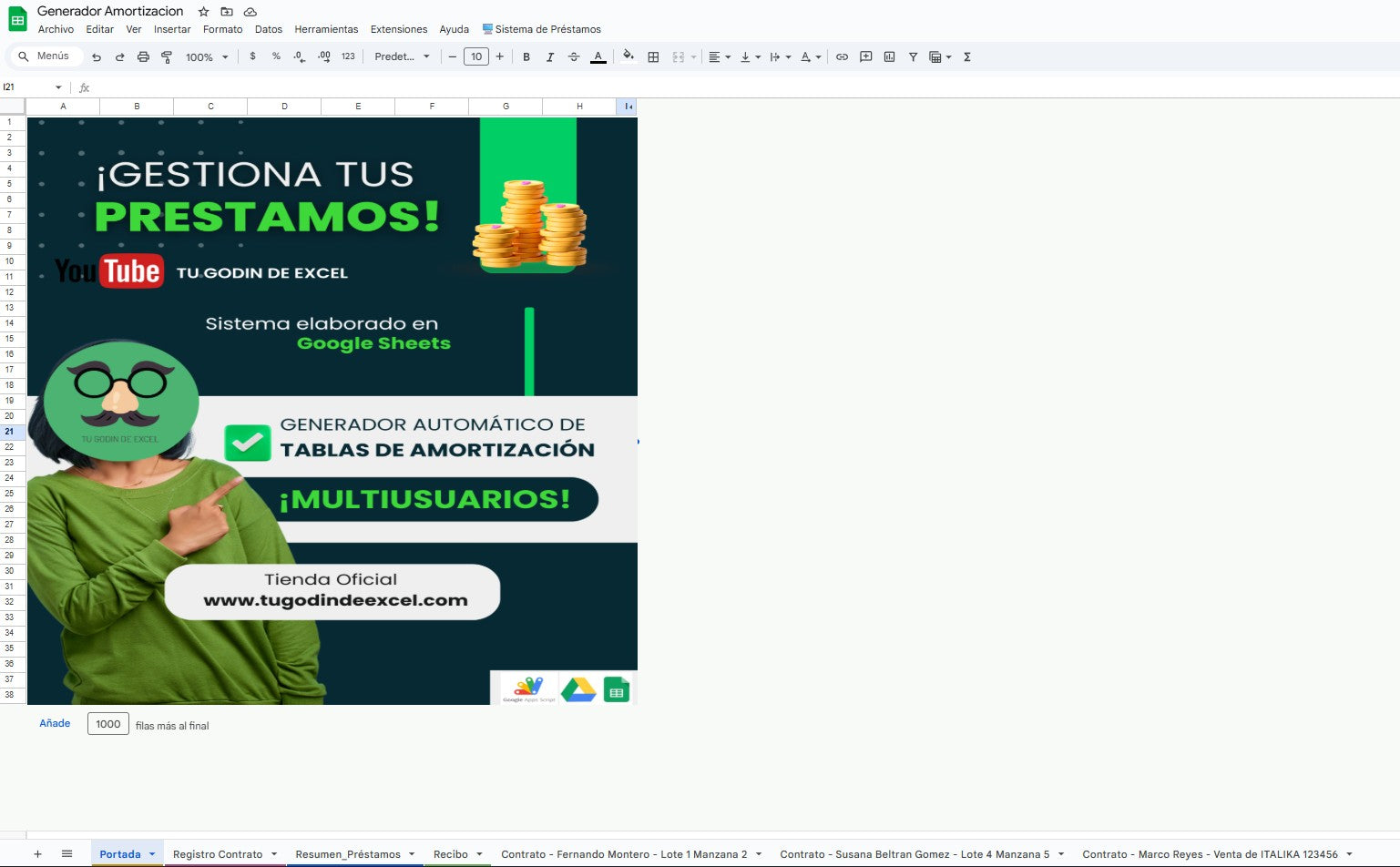Expand the Predet... font dropdown

pyautogui.click(x=402, y=57)
